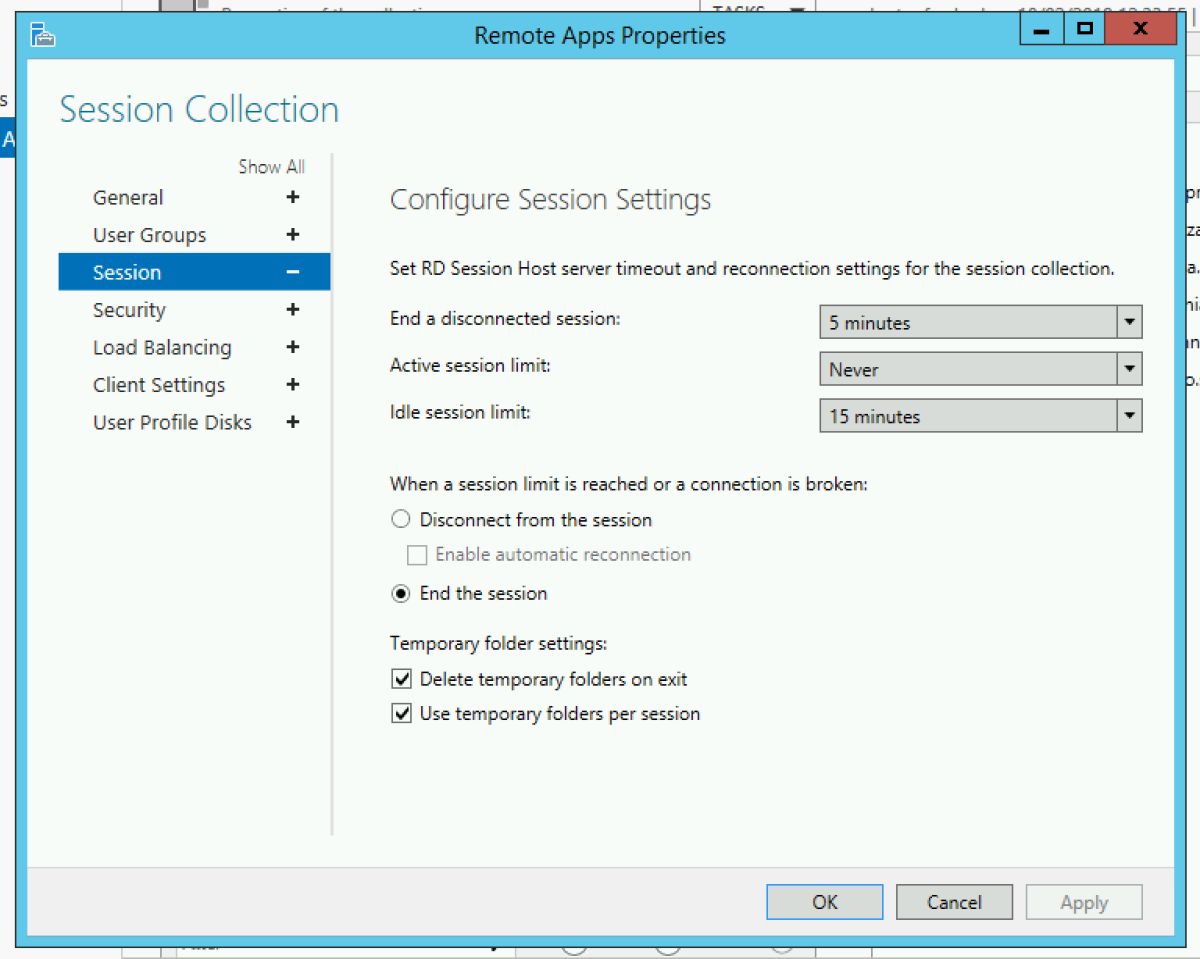Click the Temporary folder settings label
The height and width of the screenshot is (959, 1200).
[498, 643]
